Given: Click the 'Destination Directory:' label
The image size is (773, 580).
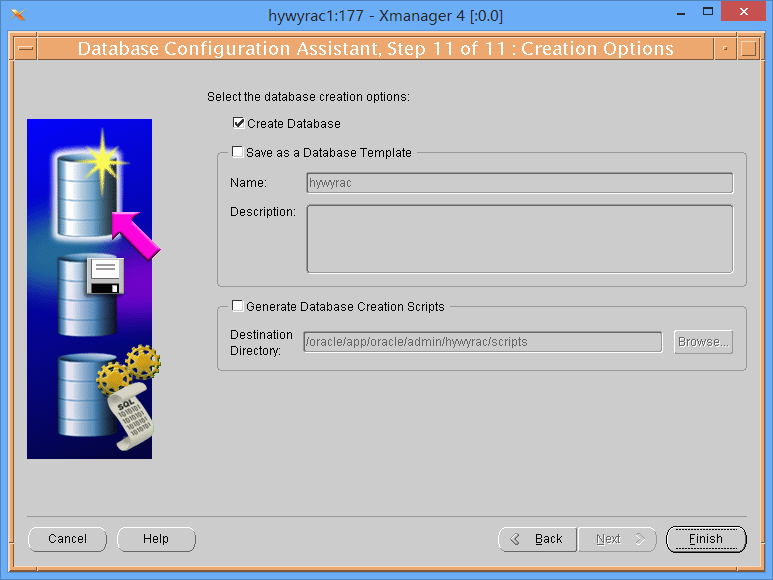Looking at the screenshot, I should 261,342.
